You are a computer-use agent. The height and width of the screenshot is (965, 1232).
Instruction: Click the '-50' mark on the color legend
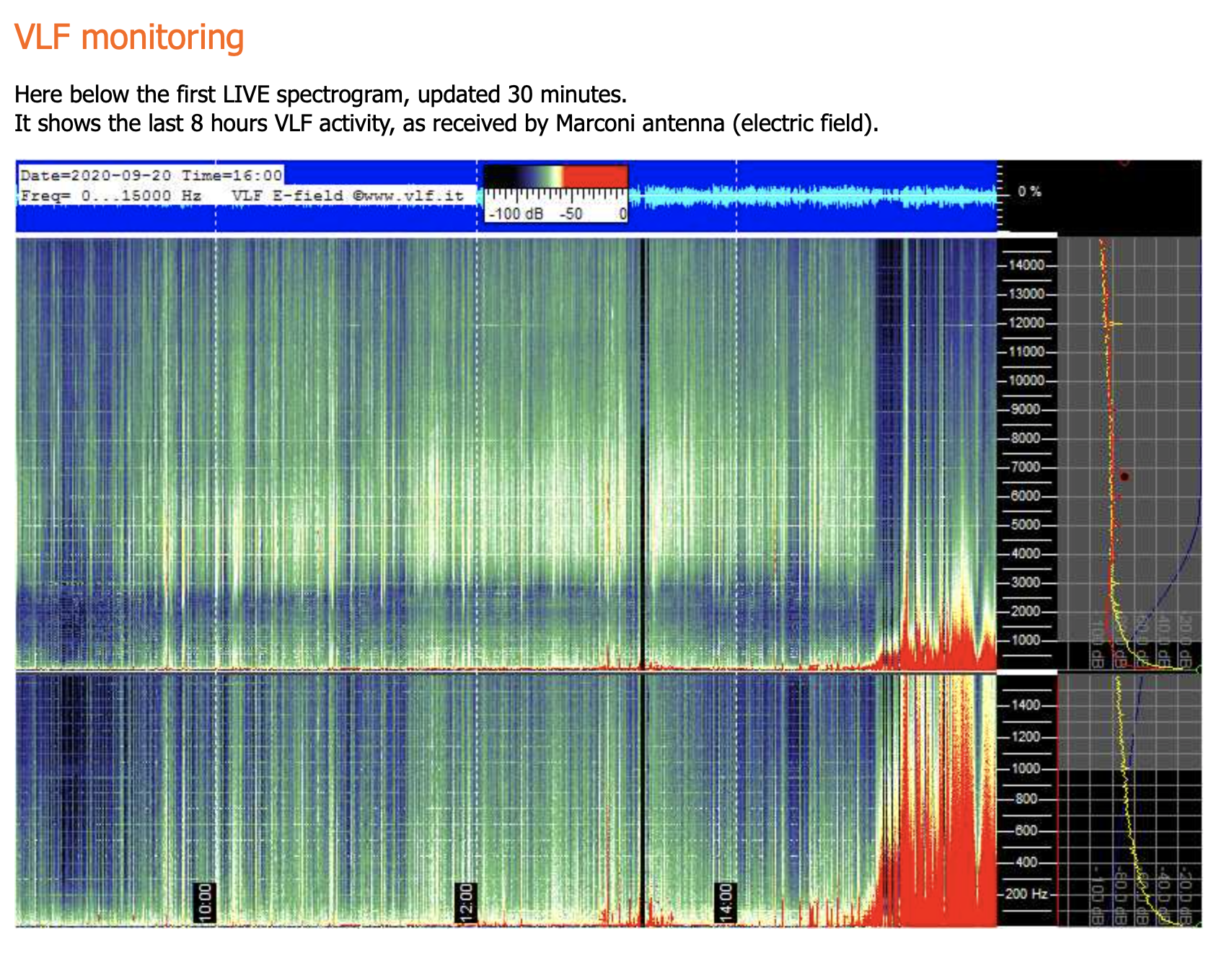tap(571, 214)
